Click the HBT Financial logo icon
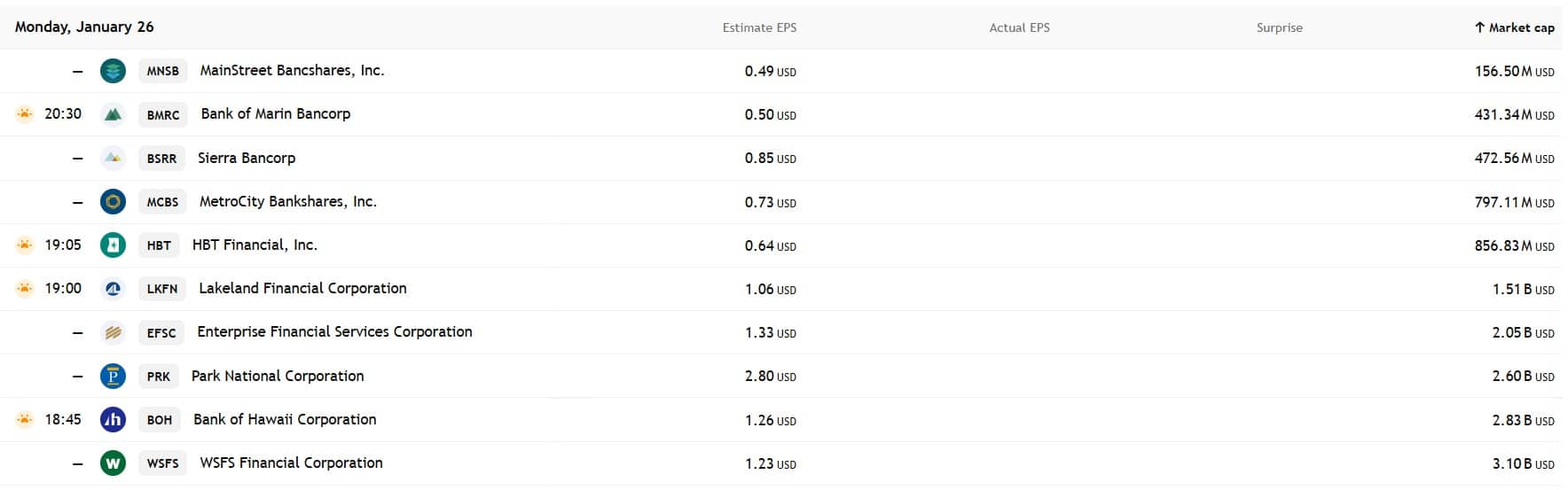This screenshot has width=1568, height=490. [113, 245]
